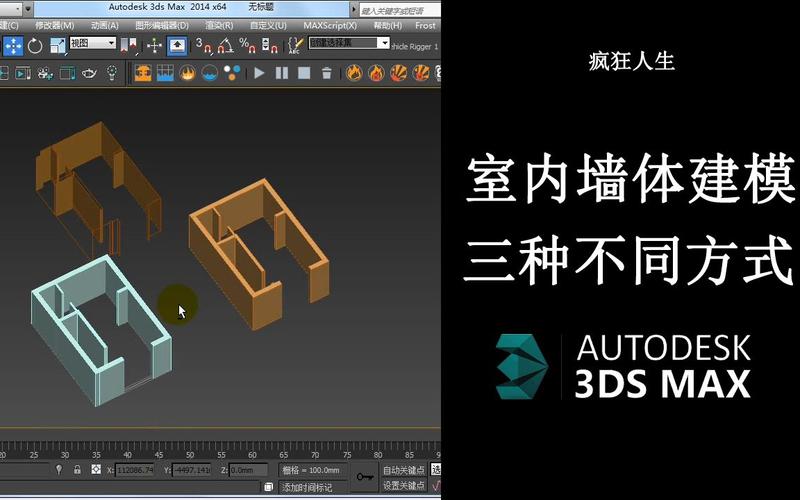
Task: Open MAXScript(X) menu
Action: tap(330, 25)
